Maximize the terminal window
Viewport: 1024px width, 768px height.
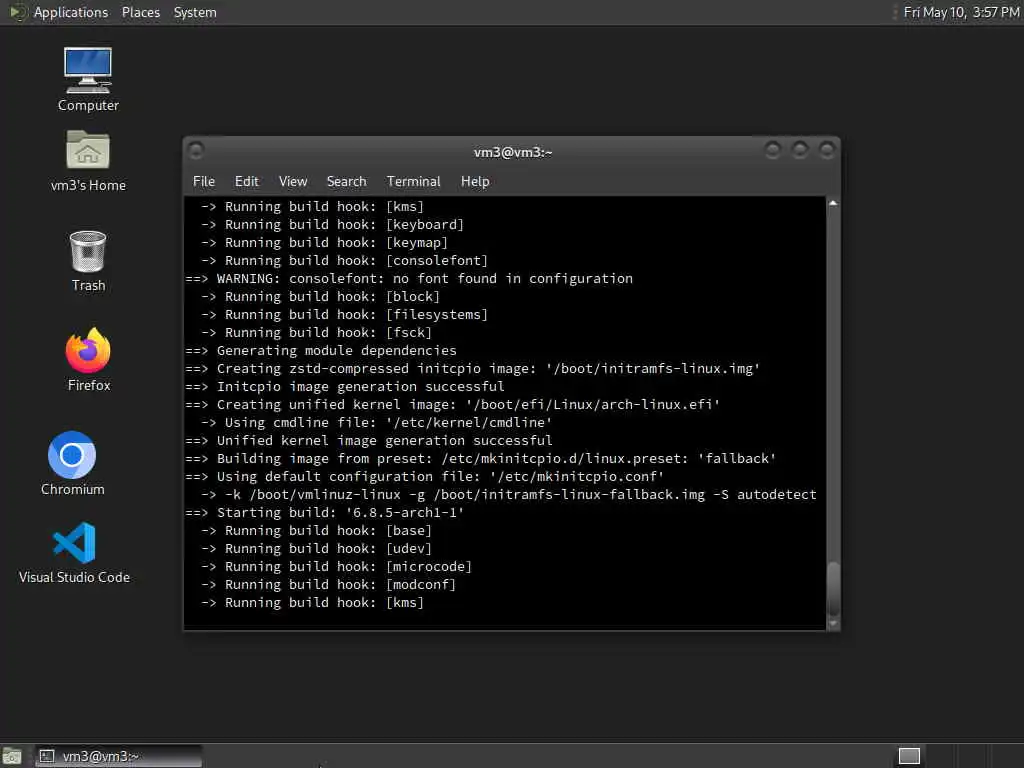click(799, 151)
